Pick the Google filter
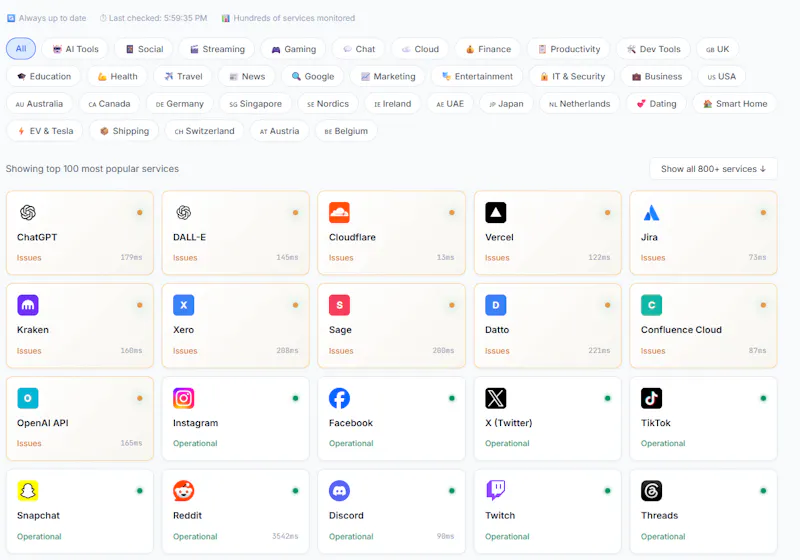800x560 pixels. pos(312,77)
